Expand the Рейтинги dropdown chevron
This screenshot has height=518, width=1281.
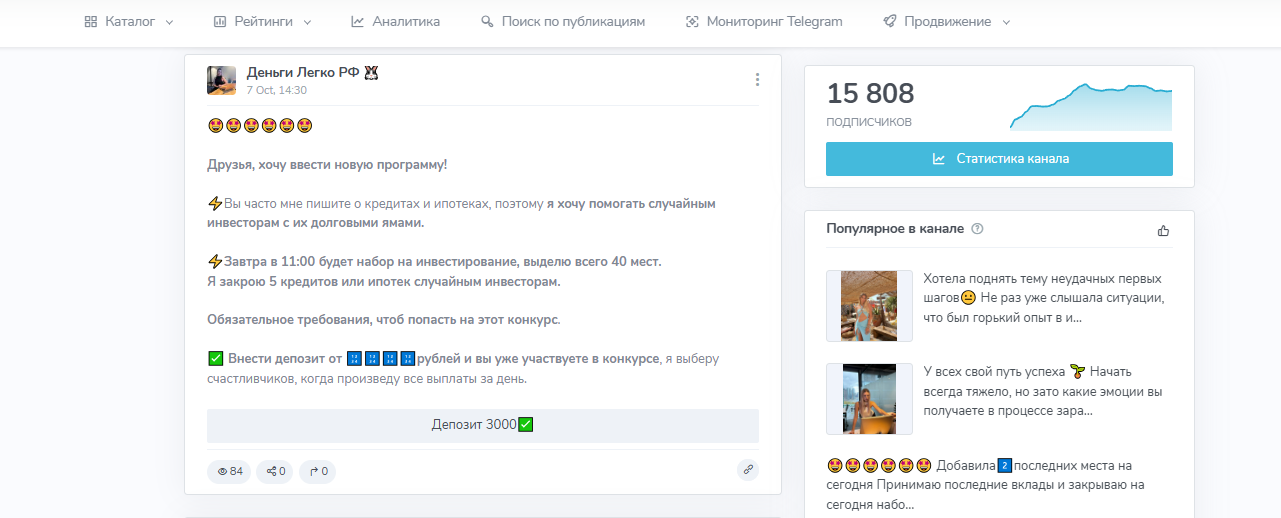[307, 22]
